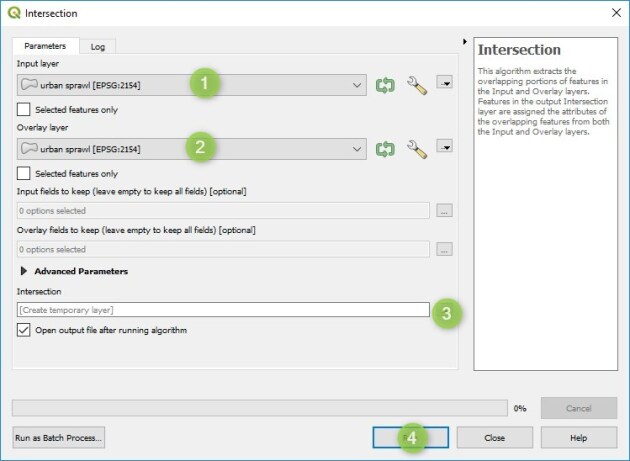The width and height of the screenshot is (630, 461).
Task: Uncheck Open output file after running algorithm
Action: pyautogui.click(x=24, y=330)
